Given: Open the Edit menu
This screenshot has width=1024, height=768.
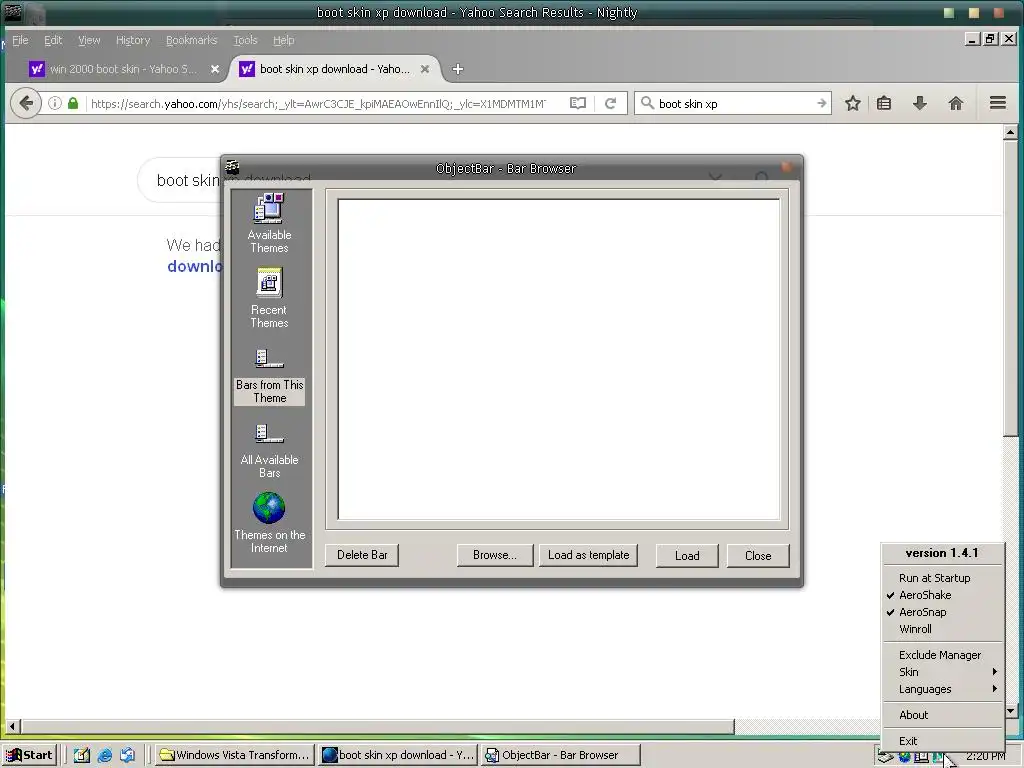Looking at the screenshot, I should pyautogui.click(x=53, y=40).
